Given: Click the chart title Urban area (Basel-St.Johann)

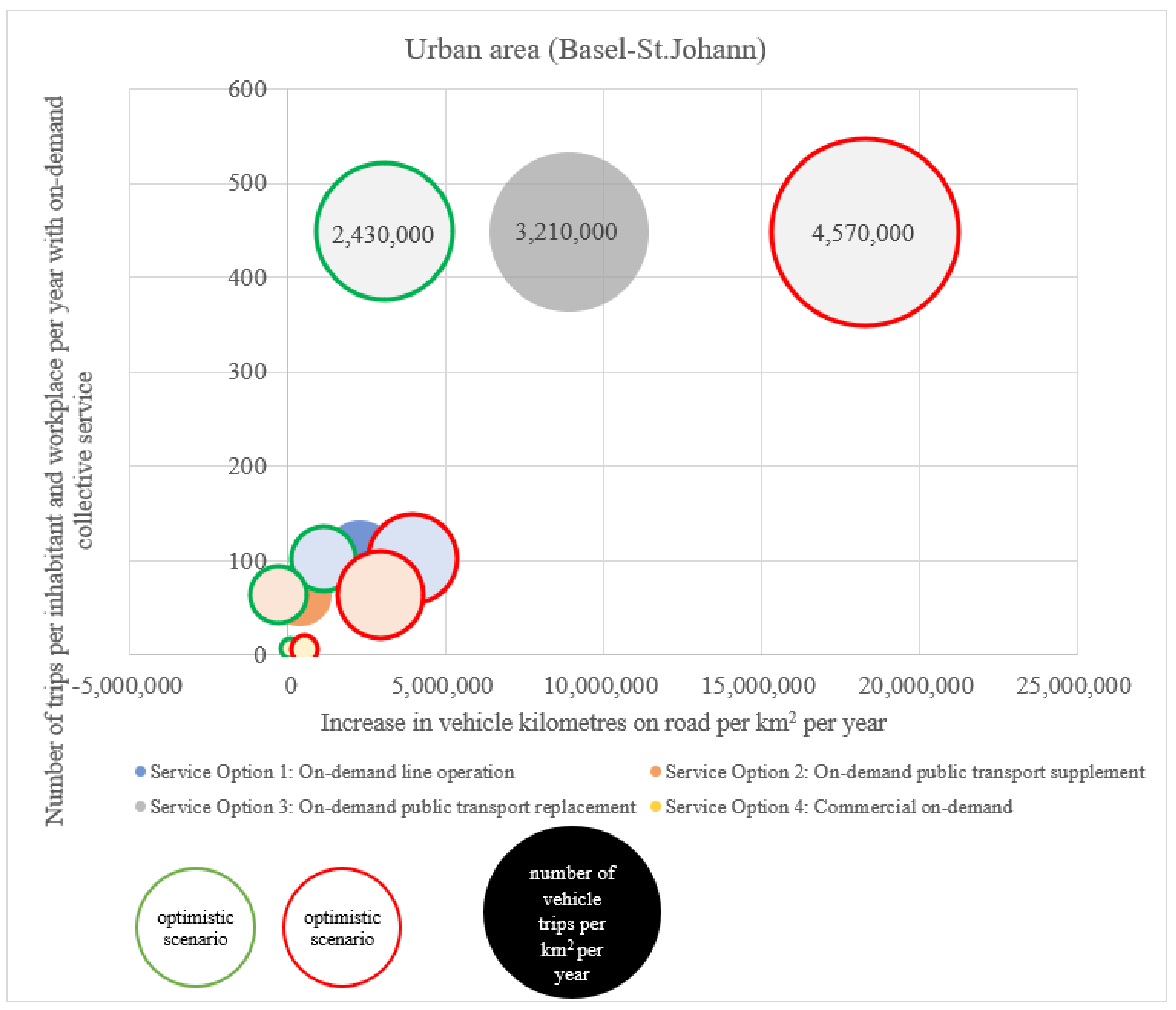Looking at the screenshot, I should pyautogui.click(x=585, y=49).
